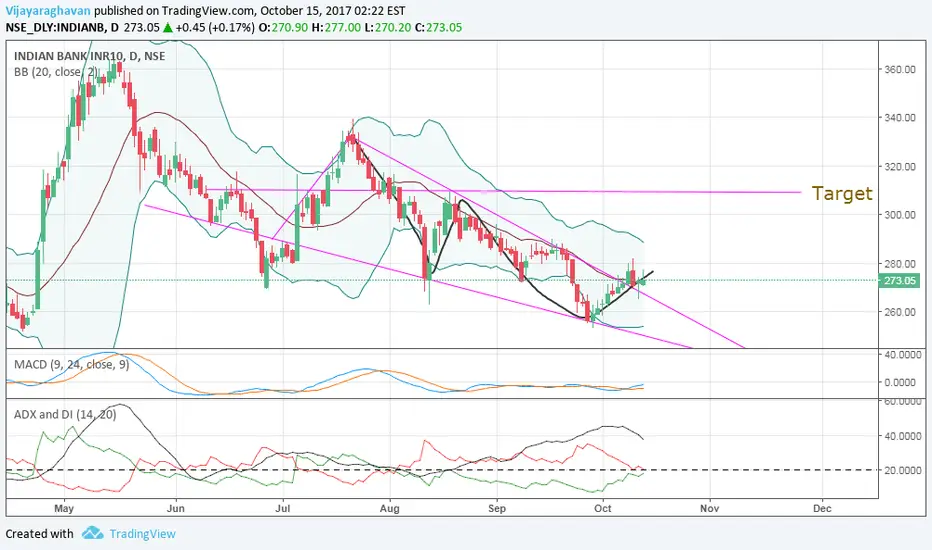Click the Created with footer text
The width and height of the screenshot is (932, 550).
click(x=39, y=533)
